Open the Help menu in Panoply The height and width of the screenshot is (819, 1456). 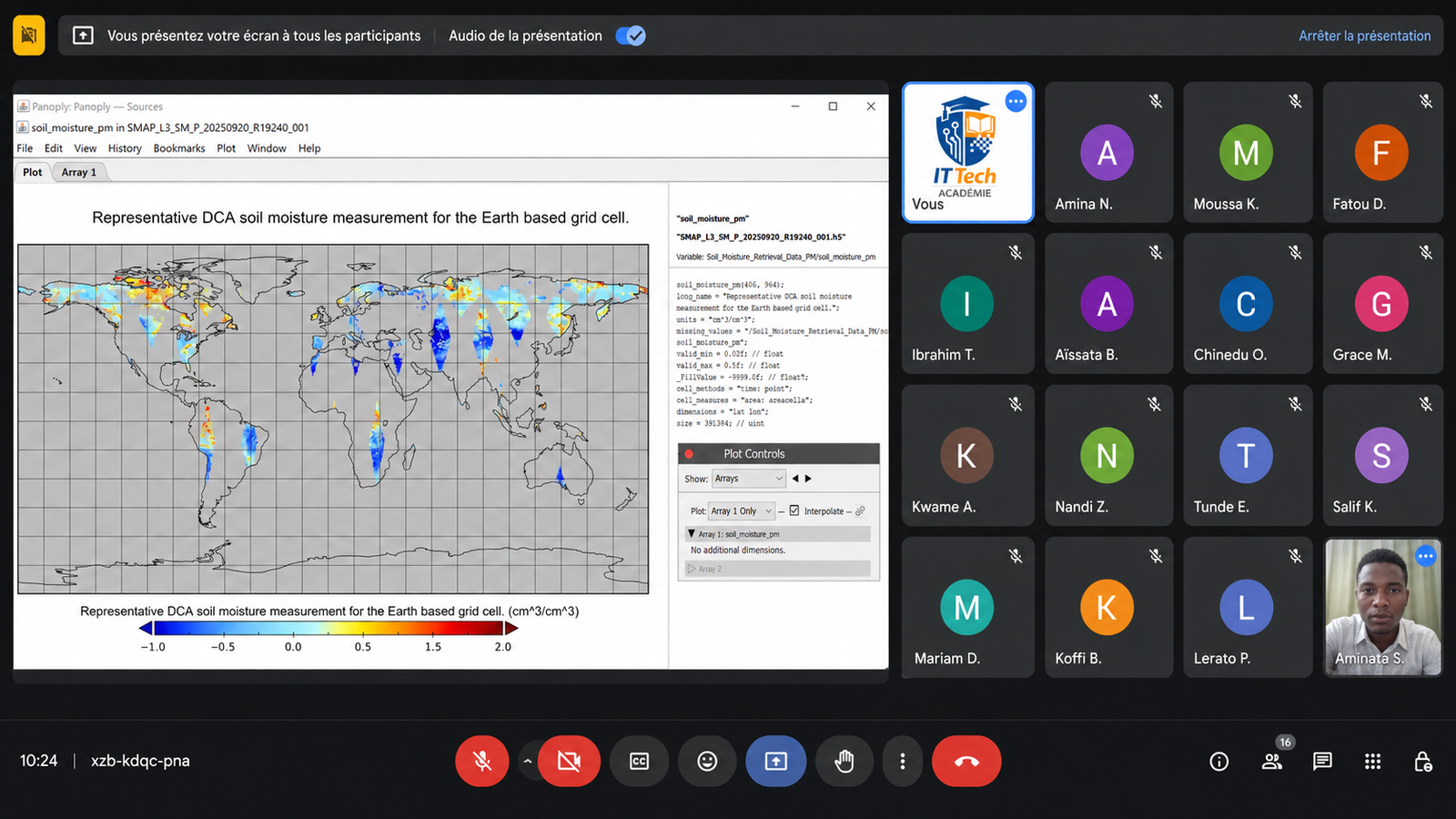coord(309,148)
